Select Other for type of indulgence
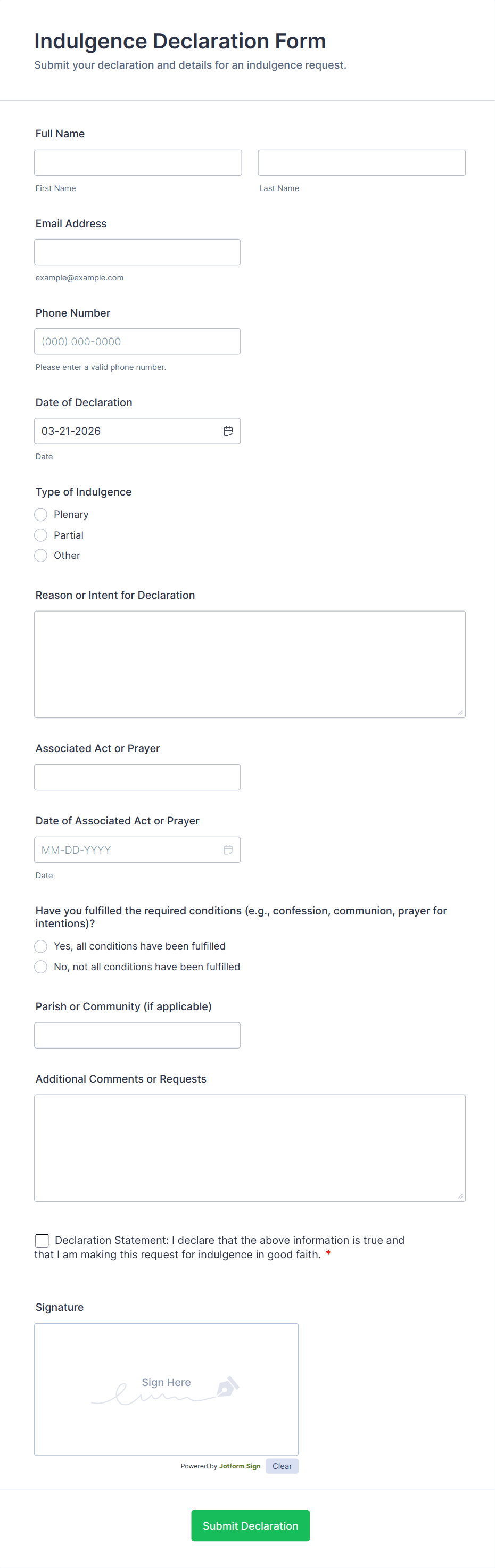 tap(40, 555)
